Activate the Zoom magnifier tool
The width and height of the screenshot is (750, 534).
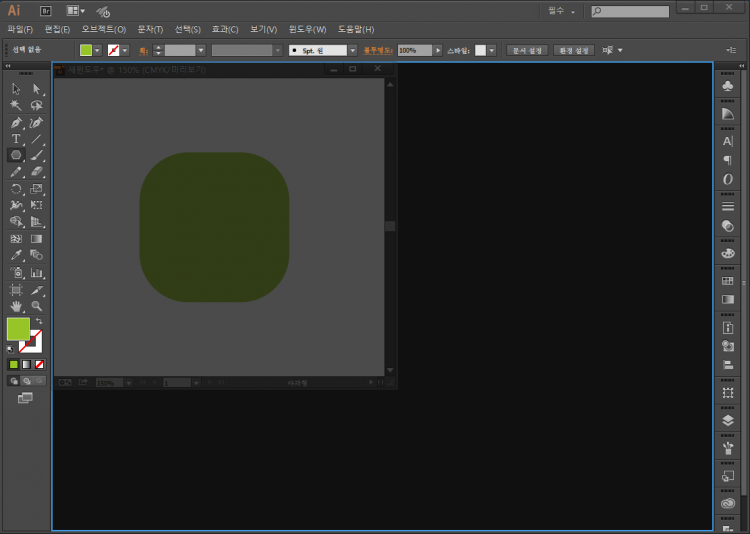(37, 306)
